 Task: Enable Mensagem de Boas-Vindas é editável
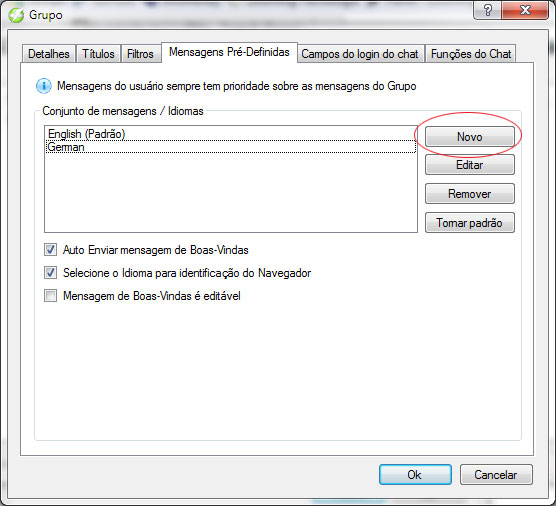(x=50, y=295)
